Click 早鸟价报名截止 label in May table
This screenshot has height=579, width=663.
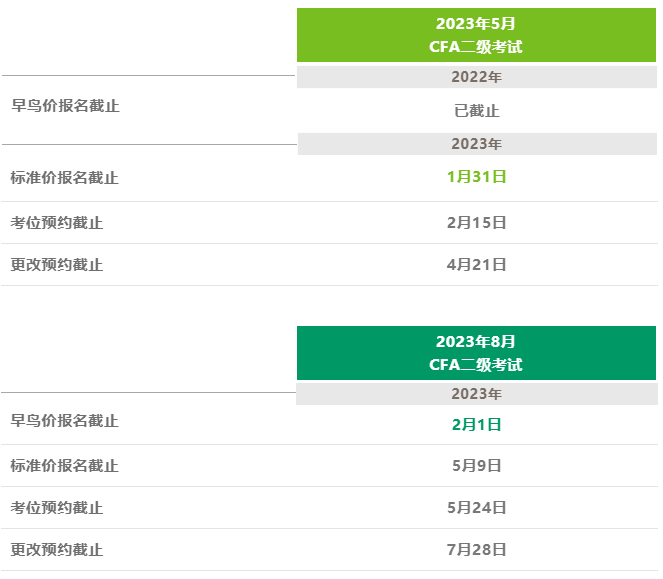(65, 106)
